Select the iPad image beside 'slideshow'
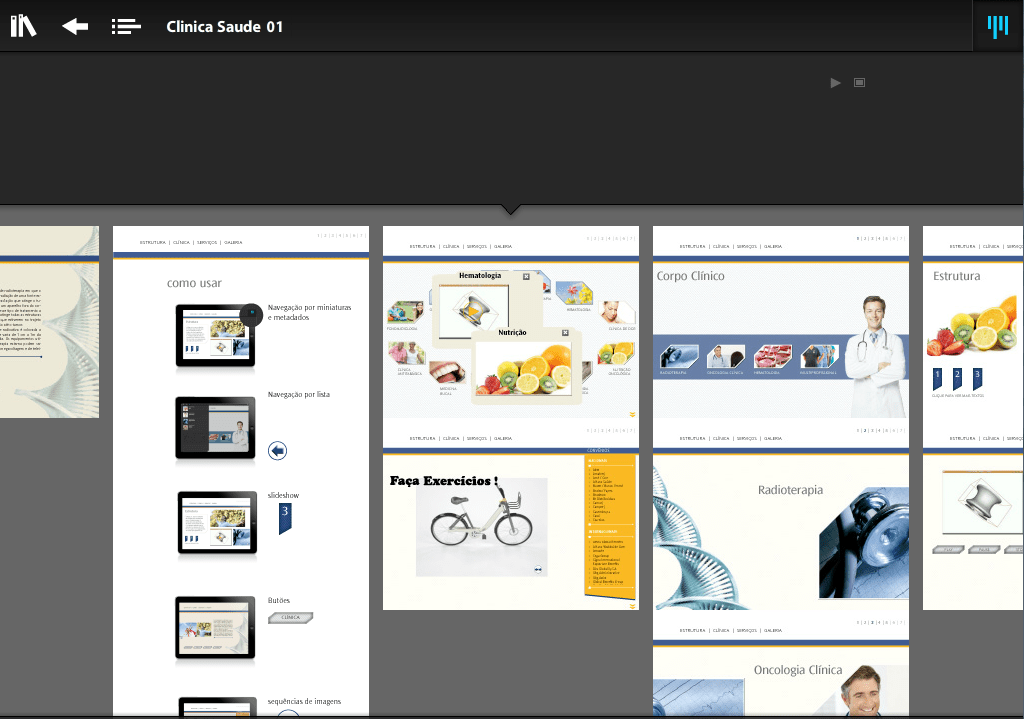Viewport: 1024px width, 719px height. coord(217,523)
